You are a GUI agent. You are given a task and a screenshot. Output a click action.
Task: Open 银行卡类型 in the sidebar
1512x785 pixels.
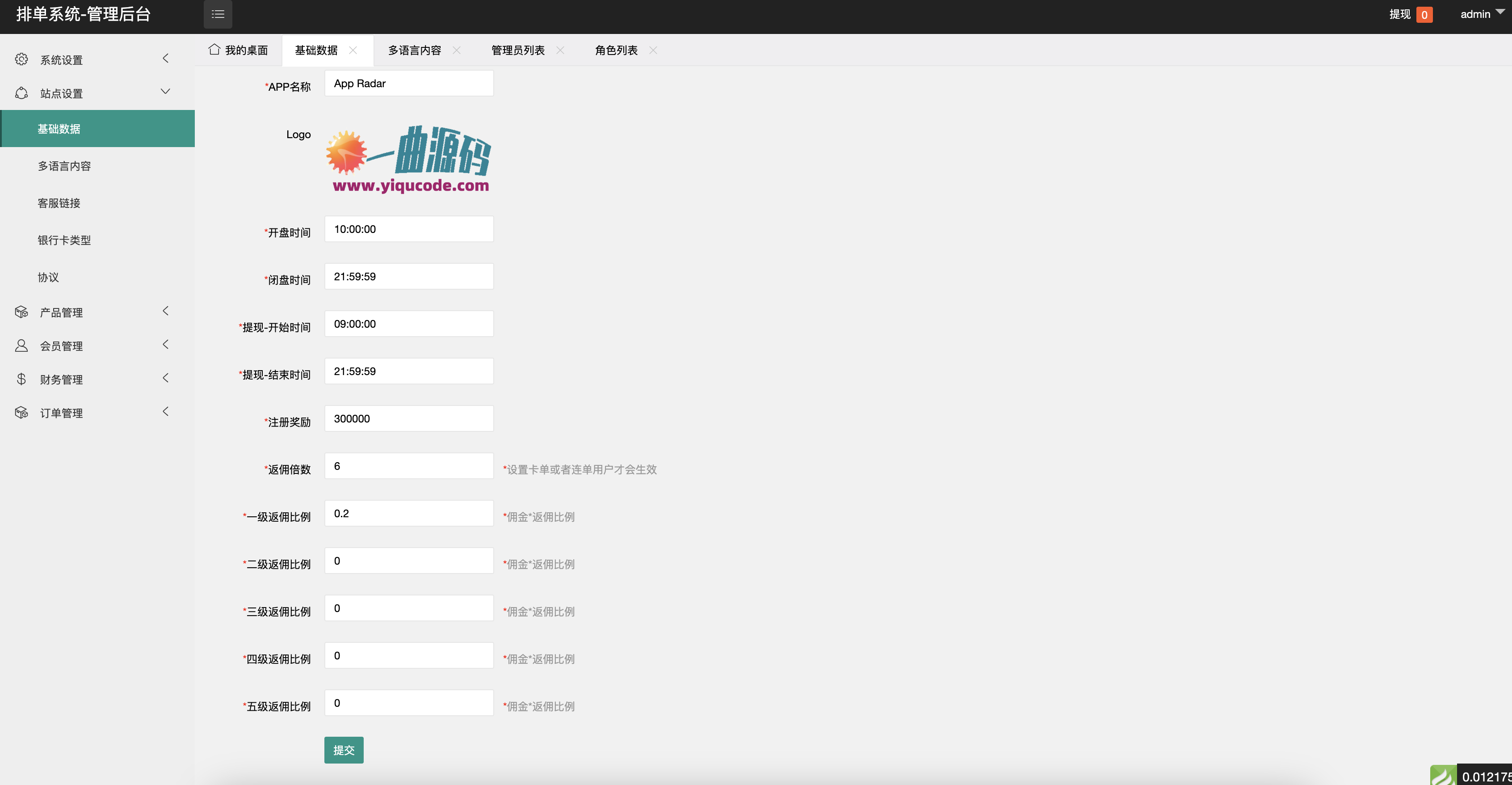(97, 240)
